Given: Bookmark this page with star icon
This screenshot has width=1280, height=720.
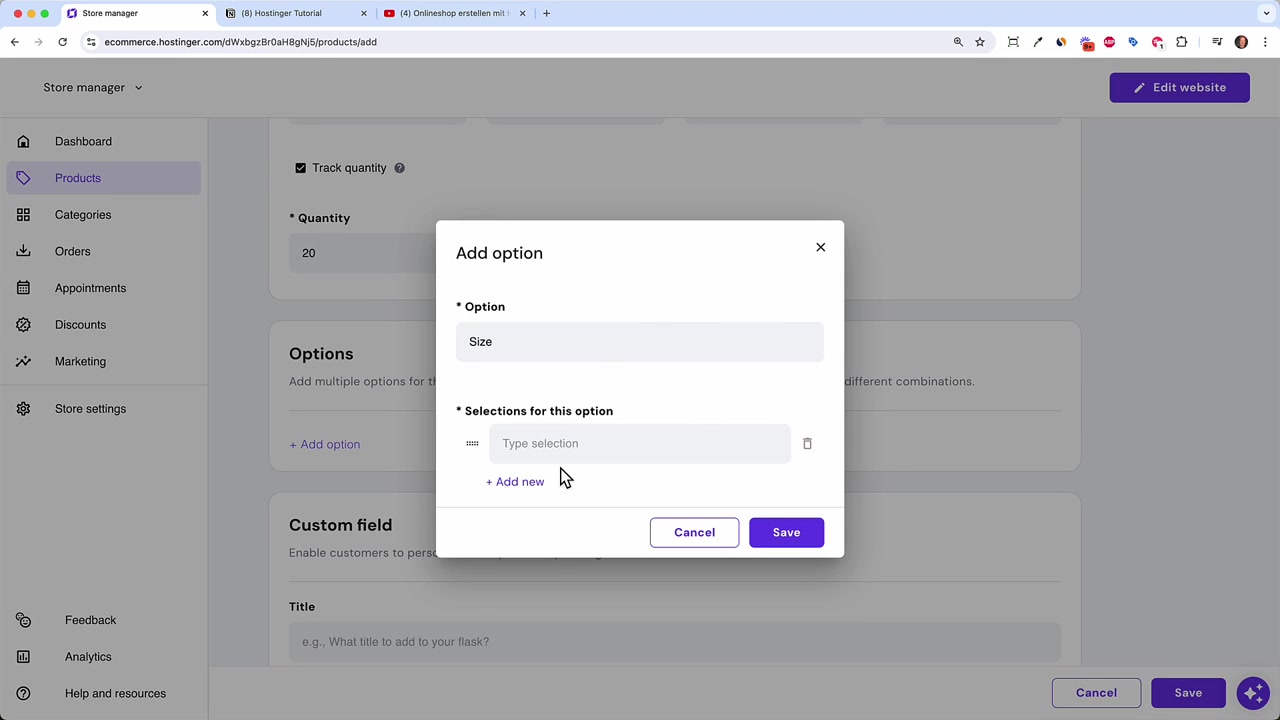Looking at the screenshot, I should click(x=980, y=42).
